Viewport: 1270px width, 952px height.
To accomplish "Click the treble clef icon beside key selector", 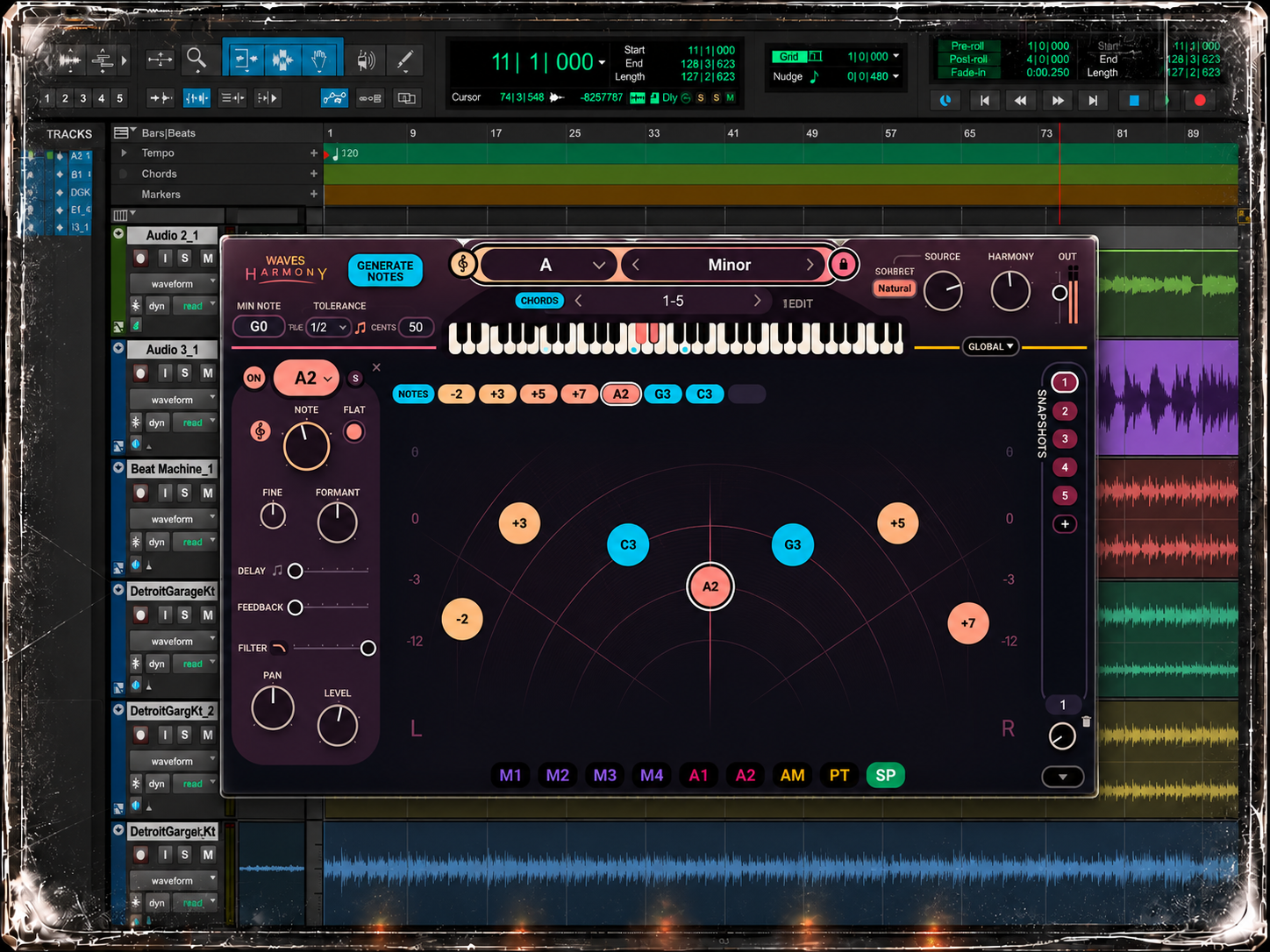I will [x=462, y=263].
